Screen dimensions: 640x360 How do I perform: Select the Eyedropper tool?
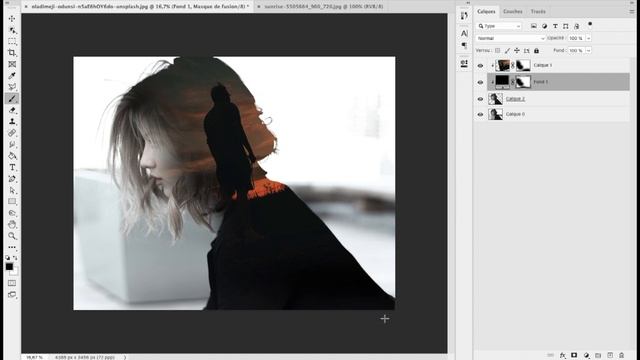point(12,76)
